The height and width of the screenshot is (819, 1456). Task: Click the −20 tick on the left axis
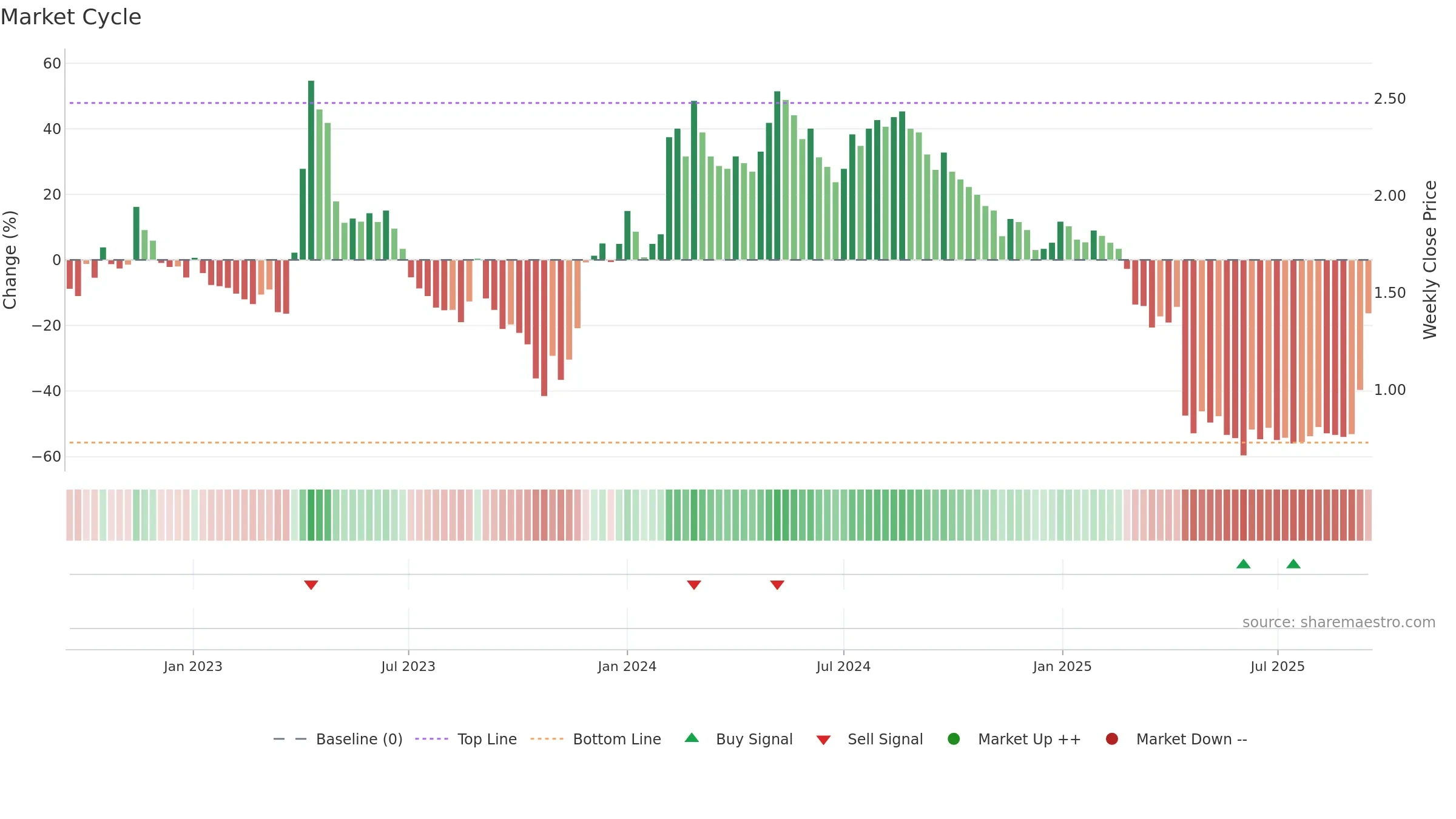47,326
